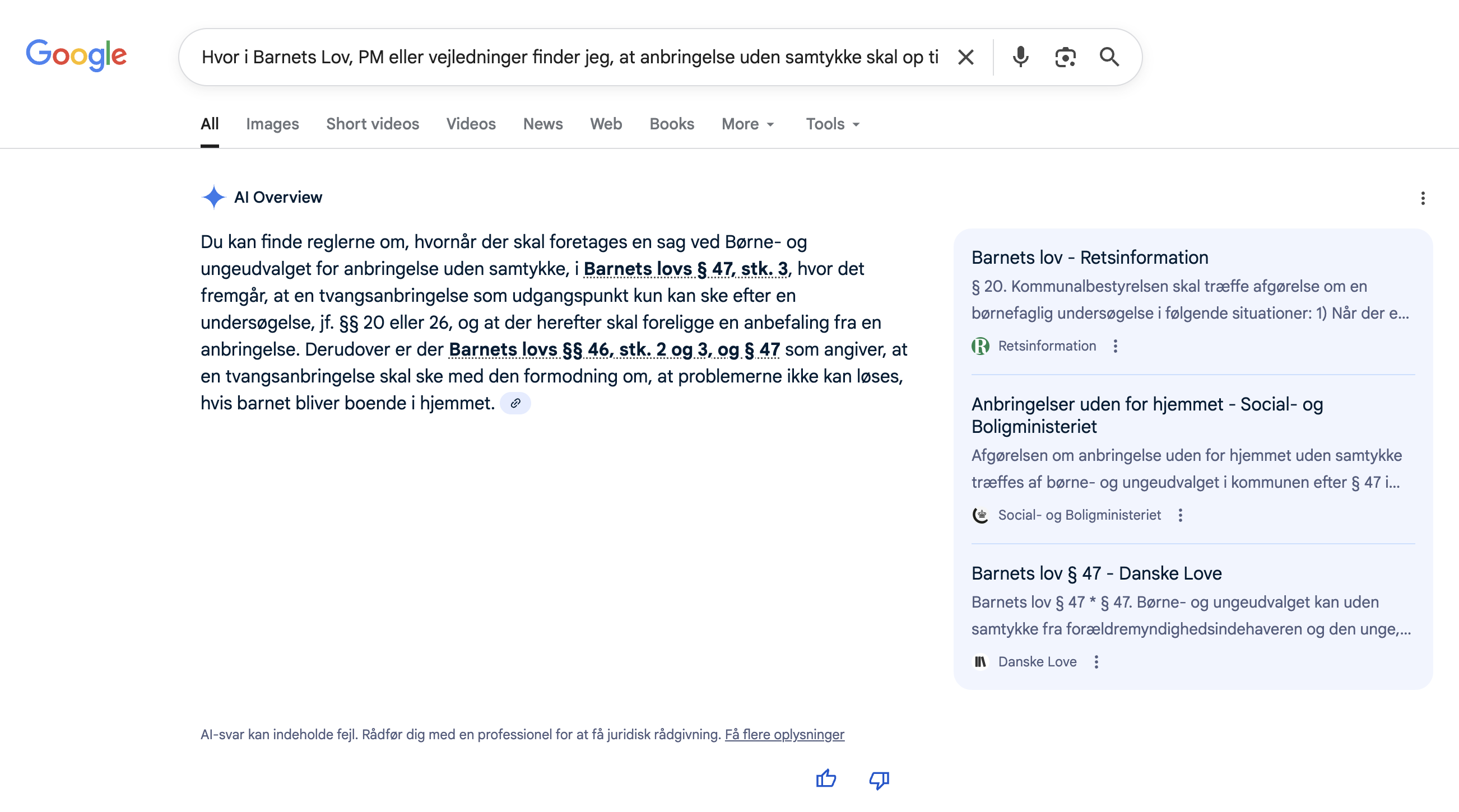Open AI Overview three-dot options menu
This screenshot has width=1459, height=812.
point(1422,198)
